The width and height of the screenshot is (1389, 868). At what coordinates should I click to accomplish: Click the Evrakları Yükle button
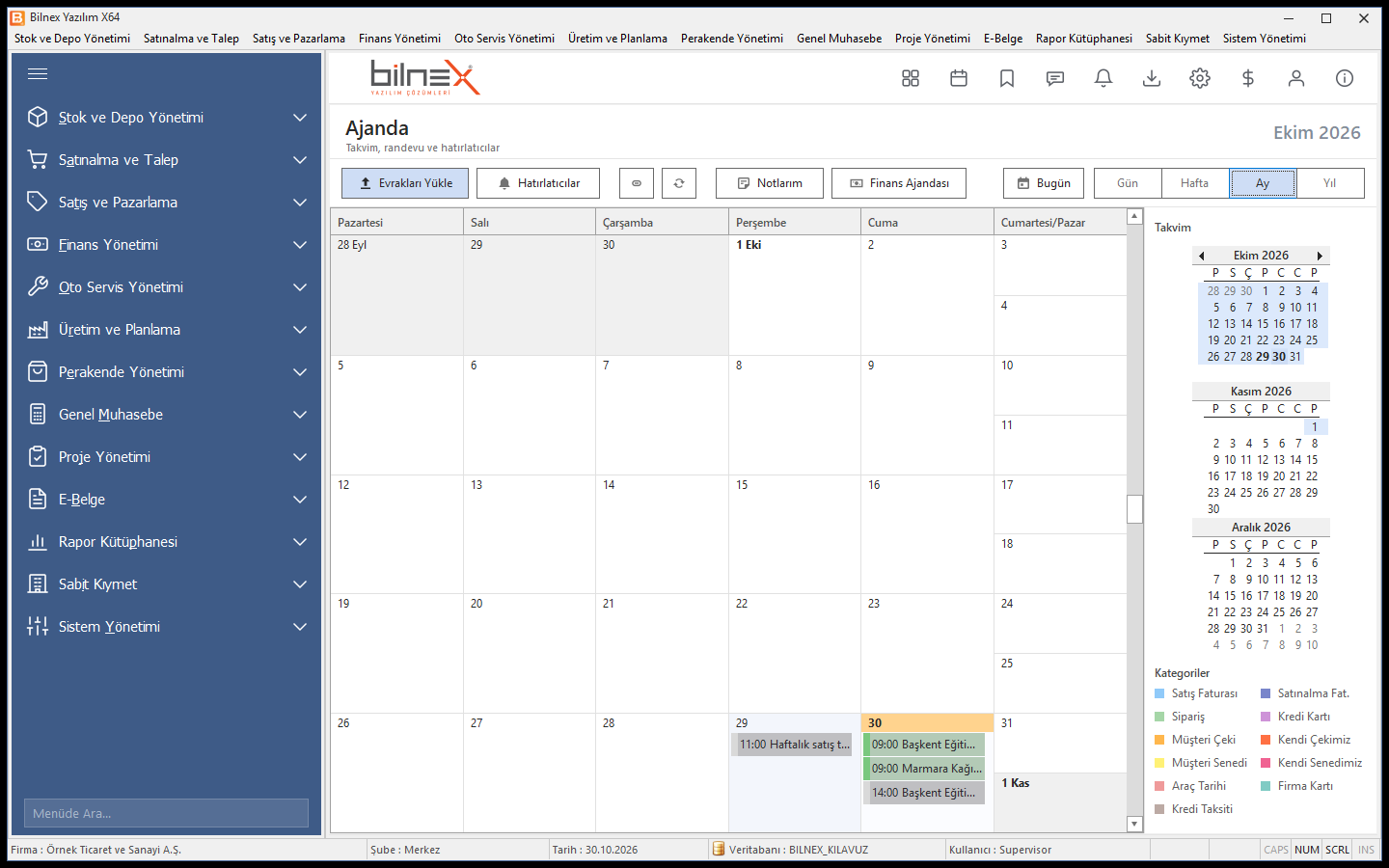coord(405,183)
